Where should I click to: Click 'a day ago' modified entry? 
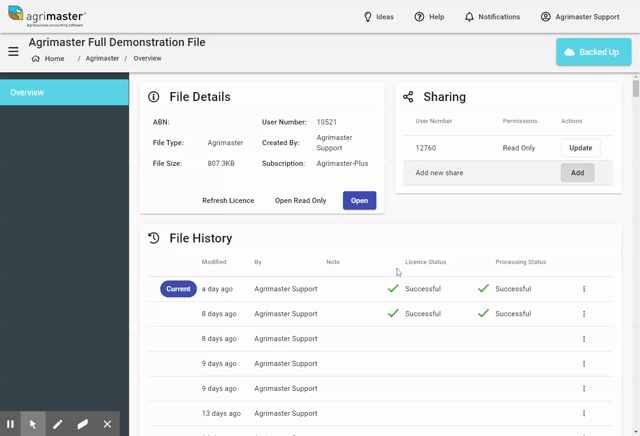217,289
